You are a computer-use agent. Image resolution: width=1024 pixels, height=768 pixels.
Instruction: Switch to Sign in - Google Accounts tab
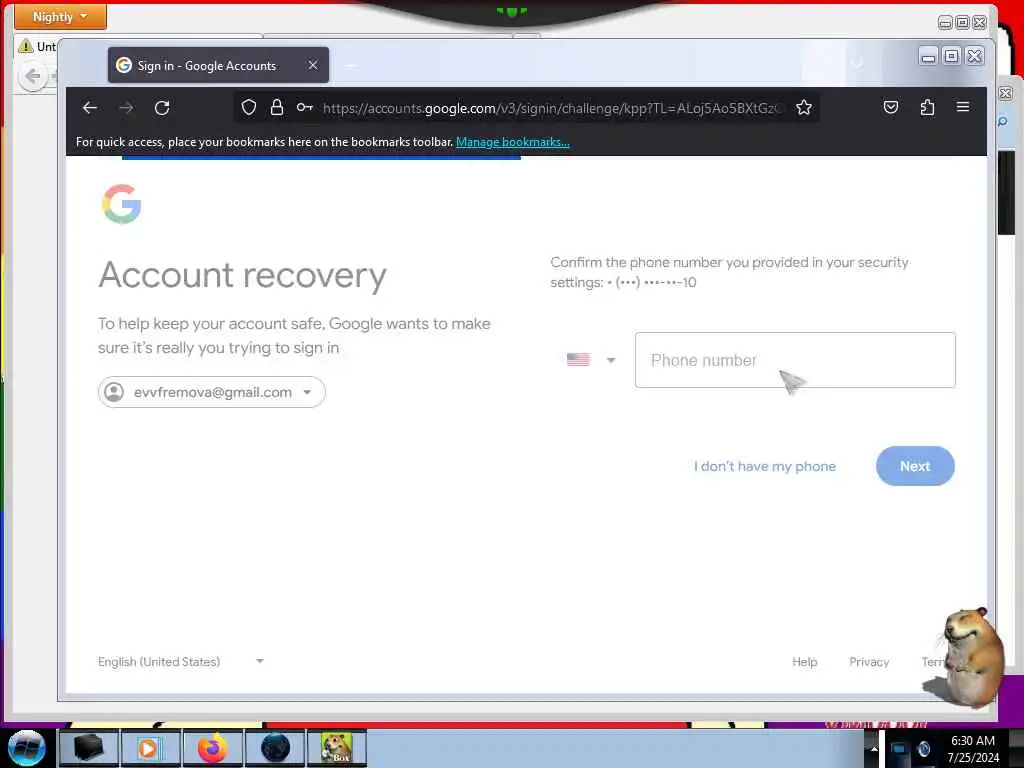218,65
